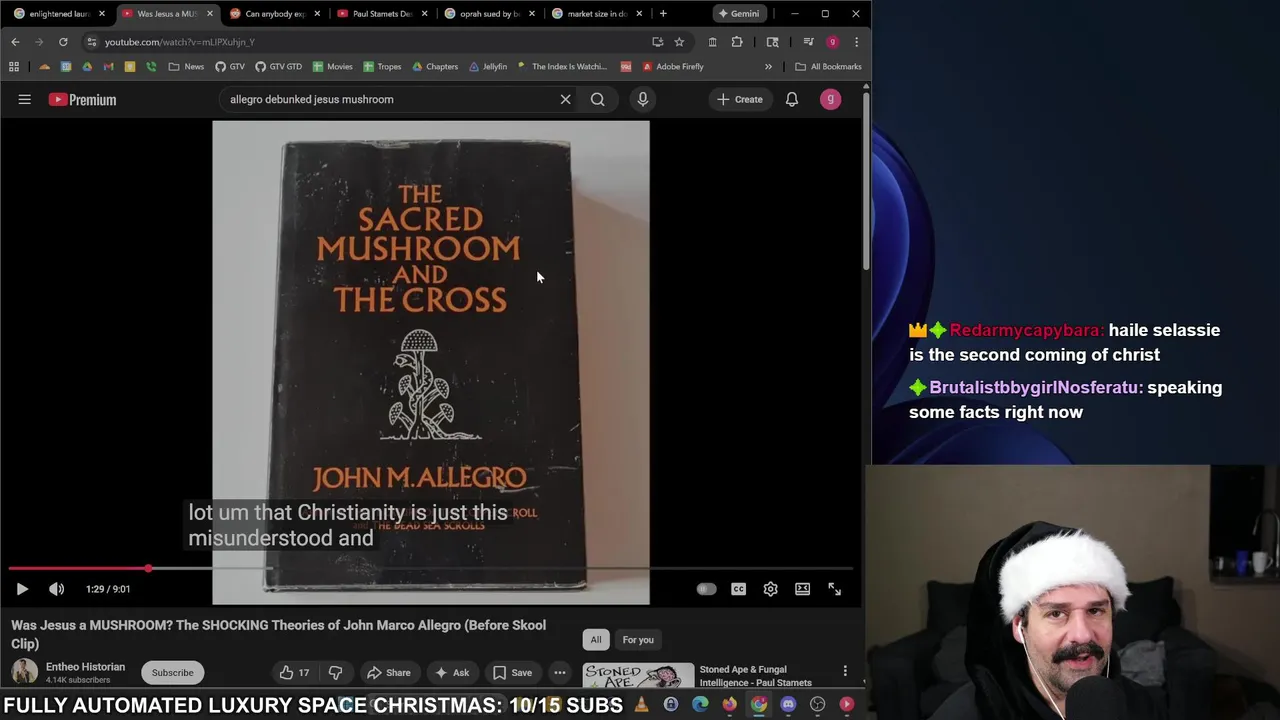Seek using the red video progress bar

pyautogui.click(x=430, y=568)
